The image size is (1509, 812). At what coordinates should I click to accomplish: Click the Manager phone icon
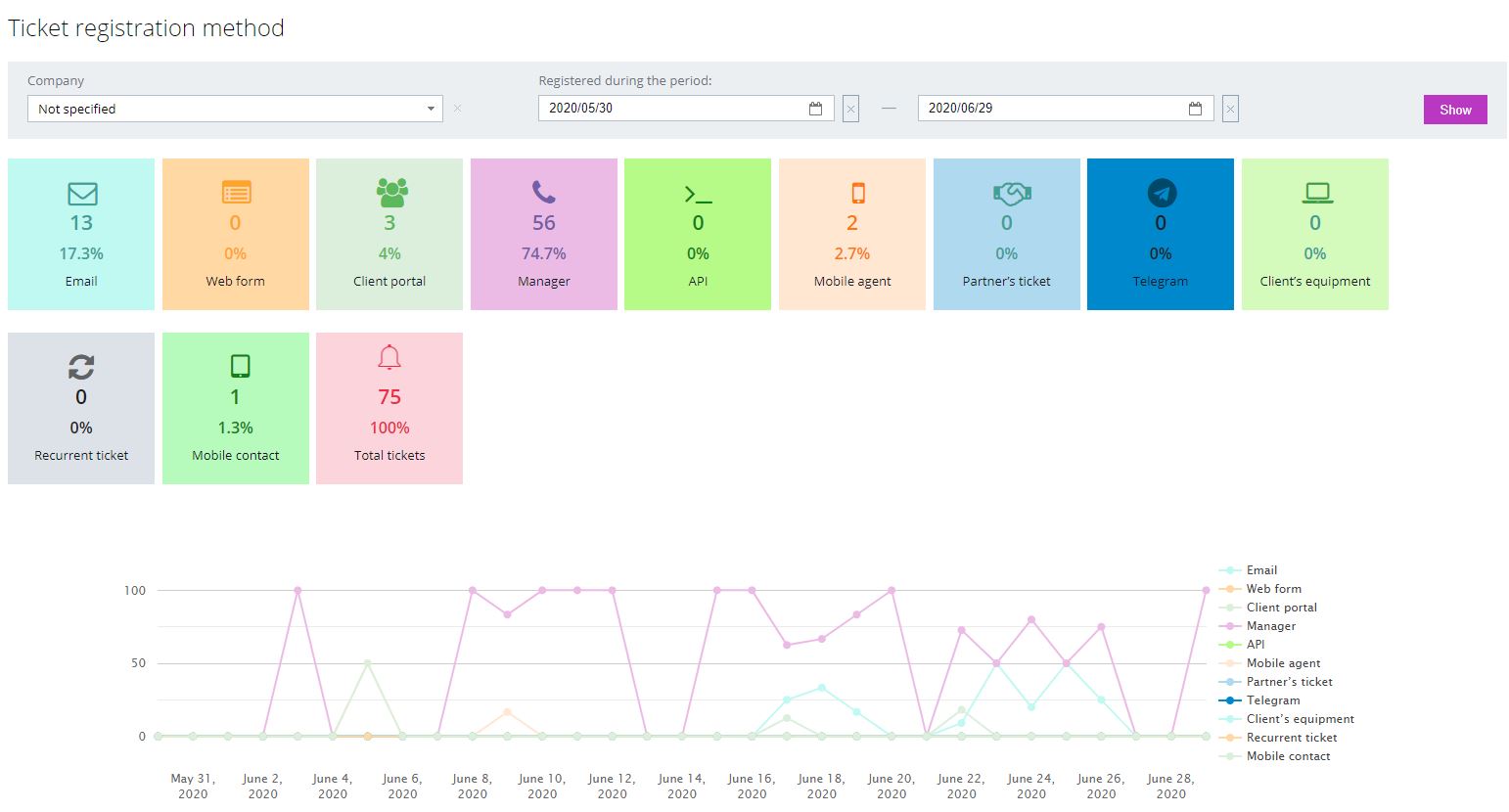[x=543, y=192]
